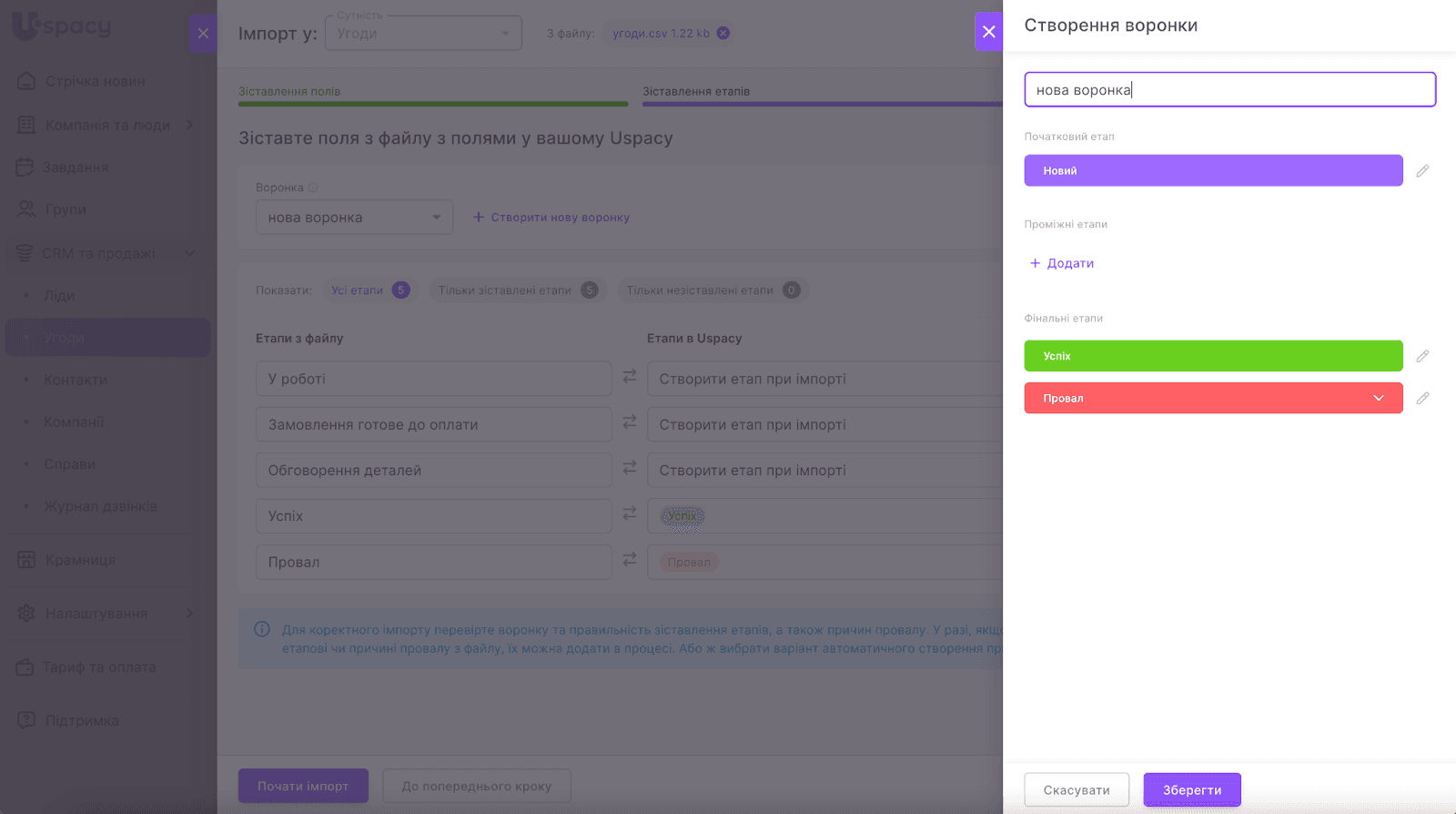Image resolution: width=1456 pixels, height=814 pixels.
Task: Open Uspacy stage dropdown for Обговорення деталей
Action: 824,470
